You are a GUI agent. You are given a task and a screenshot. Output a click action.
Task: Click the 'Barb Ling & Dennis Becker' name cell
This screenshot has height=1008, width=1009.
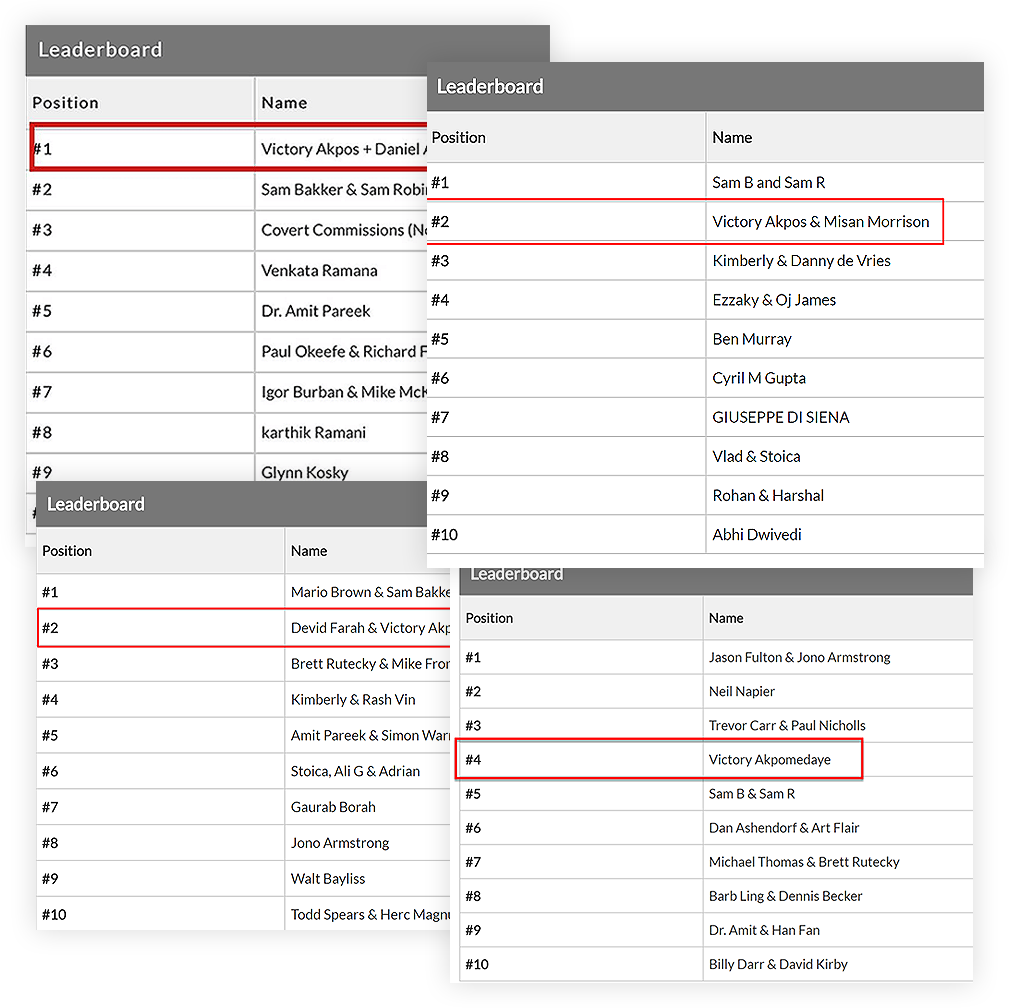[838, 896]
